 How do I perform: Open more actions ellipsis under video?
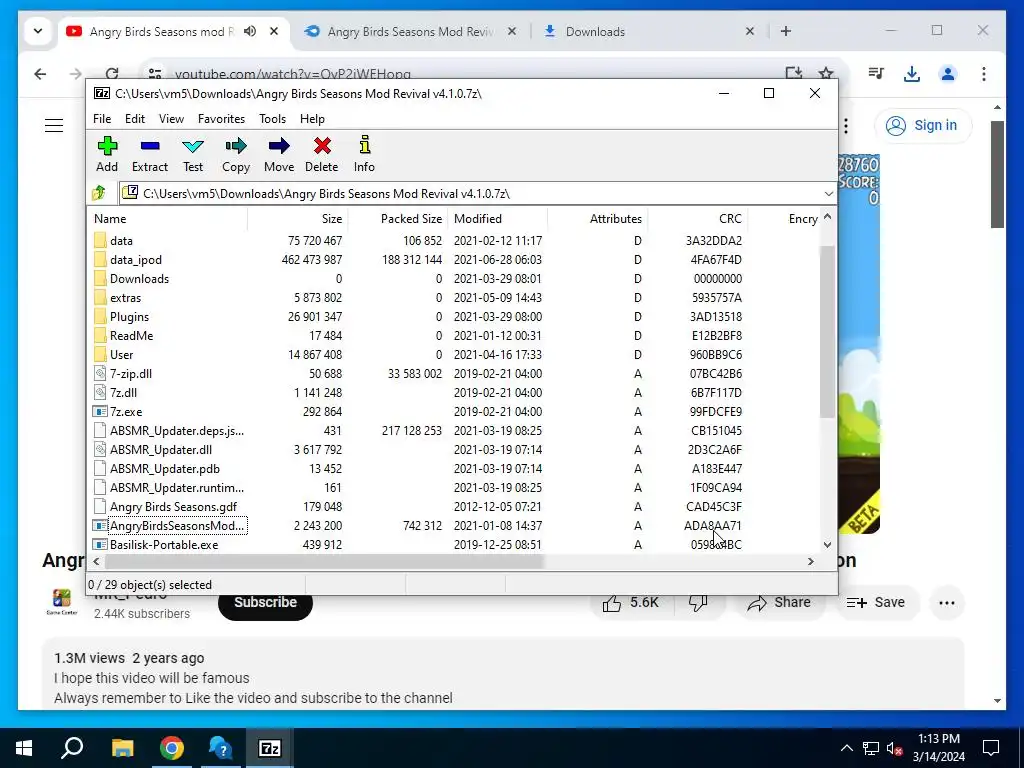[x=947, y=603]
